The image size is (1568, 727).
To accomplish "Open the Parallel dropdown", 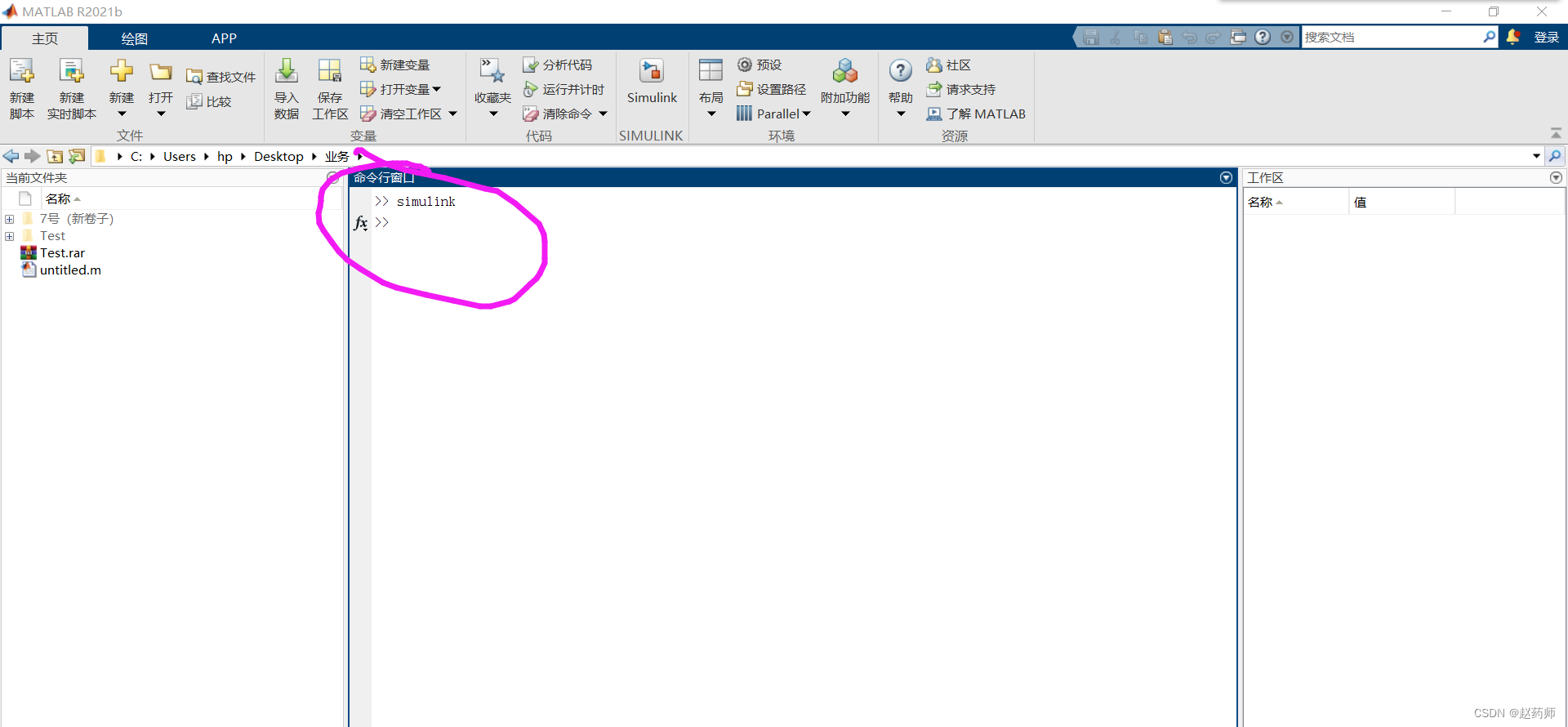I will [x=773, y=114].
